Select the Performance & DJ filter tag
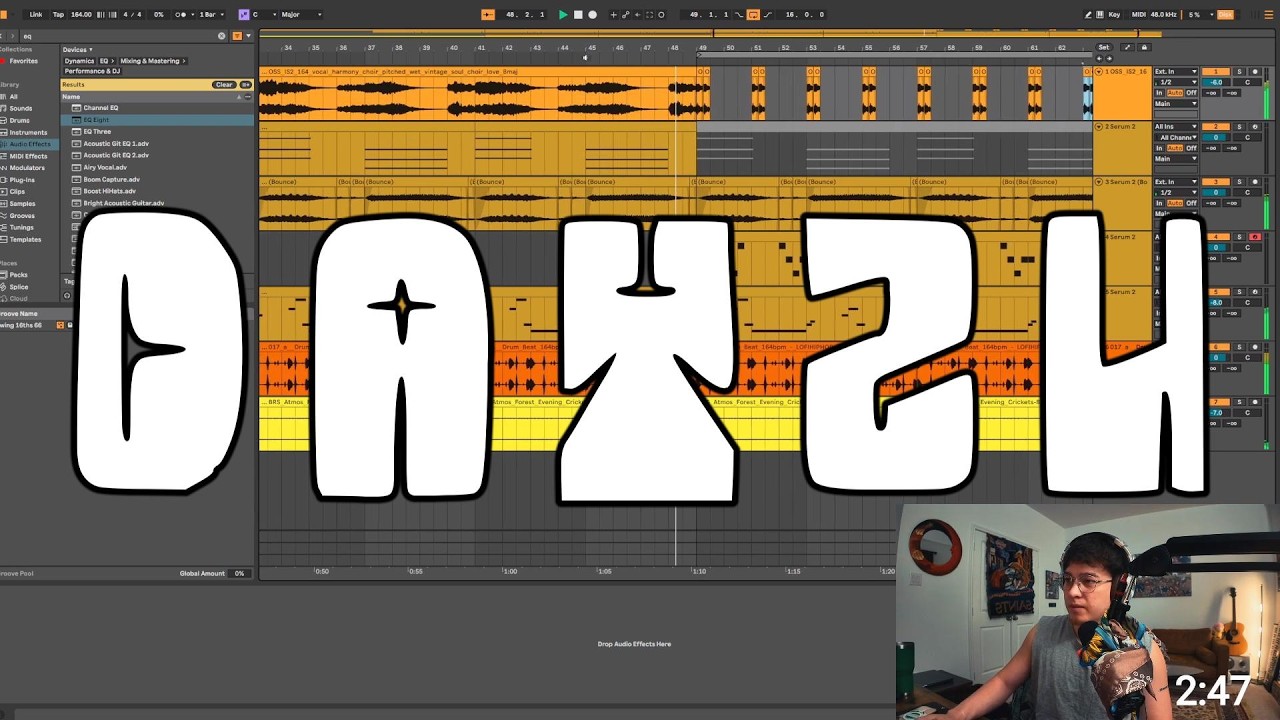The image size is (1280, 720). tap(93, 72)
